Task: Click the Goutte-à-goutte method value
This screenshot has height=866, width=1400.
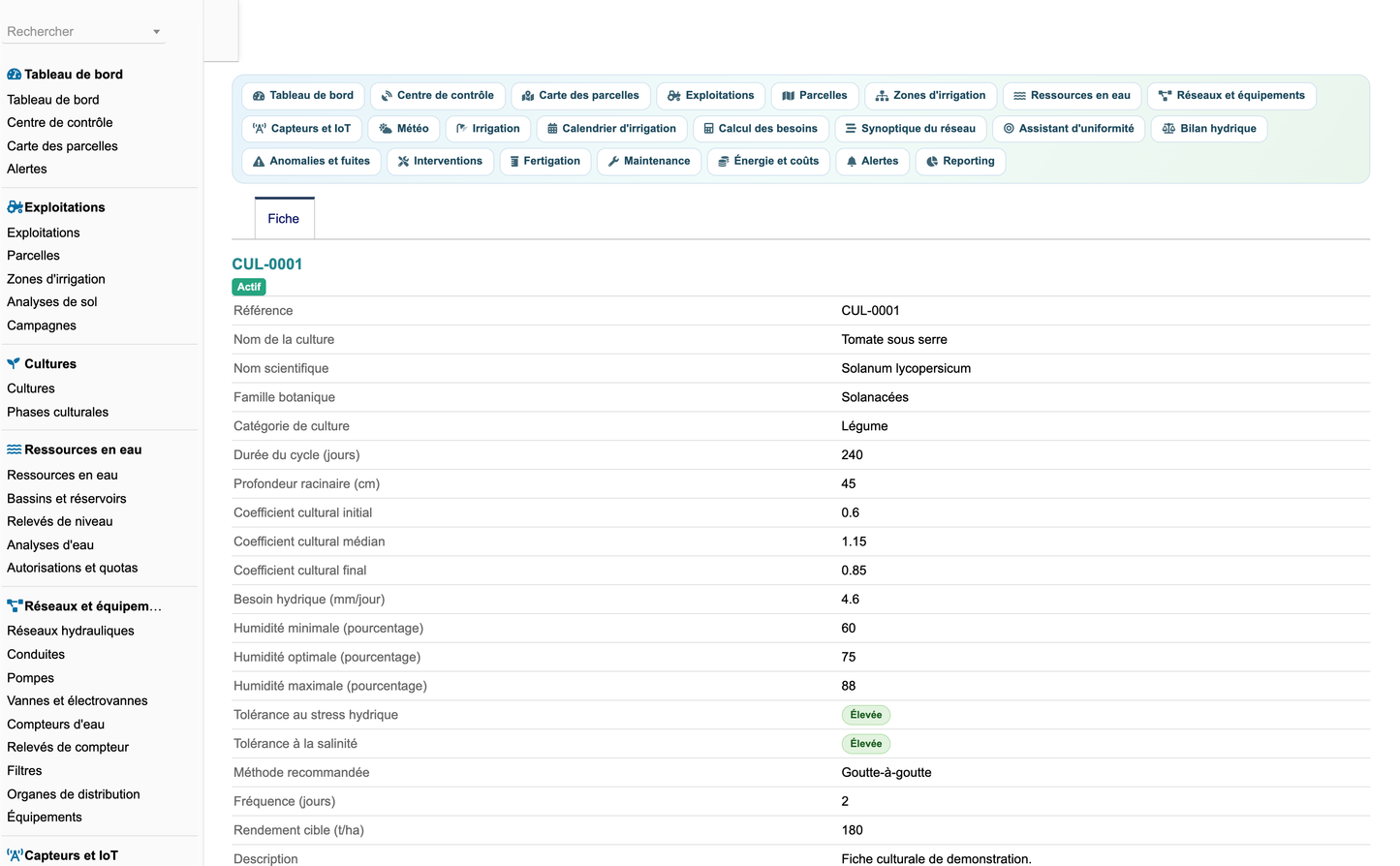Action: [x=887, y=773]
